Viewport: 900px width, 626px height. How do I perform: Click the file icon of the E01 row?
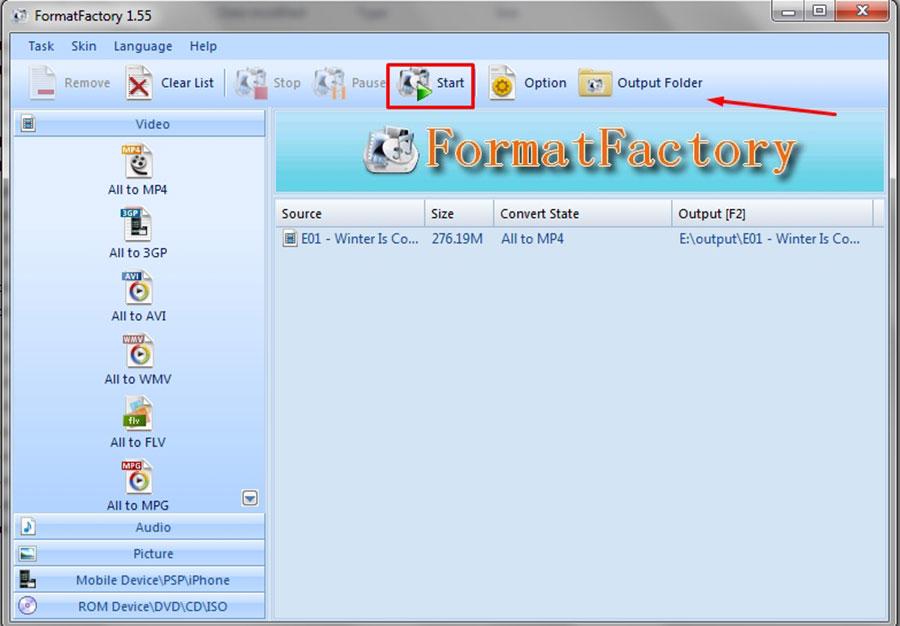pyautogui.click(x=290, y=238)
